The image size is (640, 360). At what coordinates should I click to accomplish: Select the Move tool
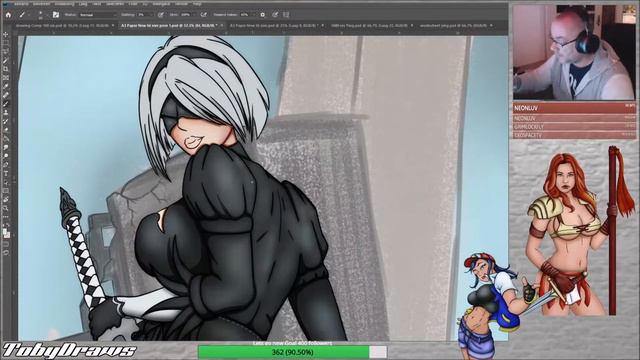pos(6,35)
